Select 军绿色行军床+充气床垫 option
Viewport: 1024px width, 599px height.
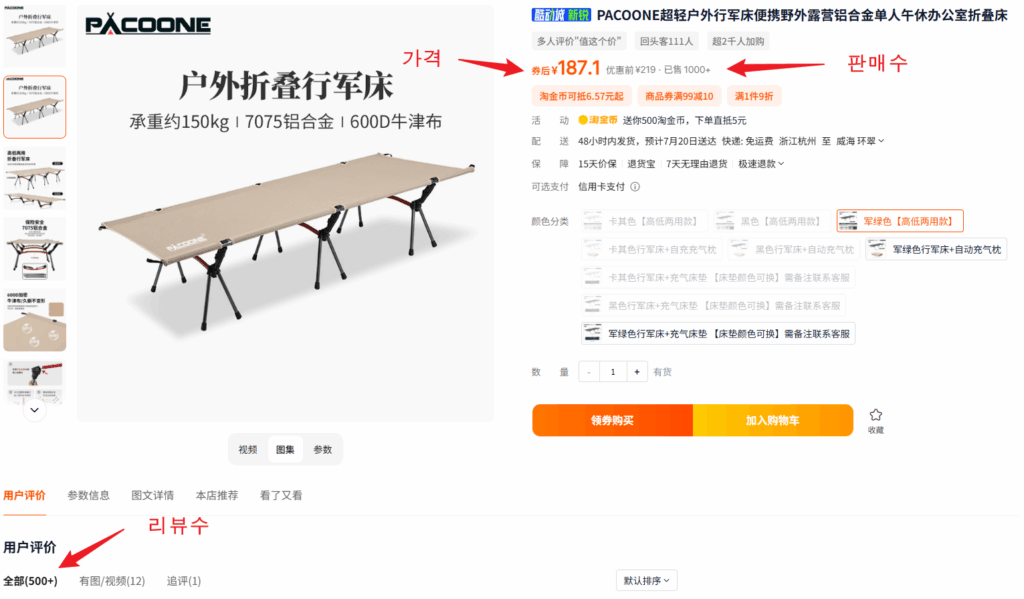[x=718, y=333]
